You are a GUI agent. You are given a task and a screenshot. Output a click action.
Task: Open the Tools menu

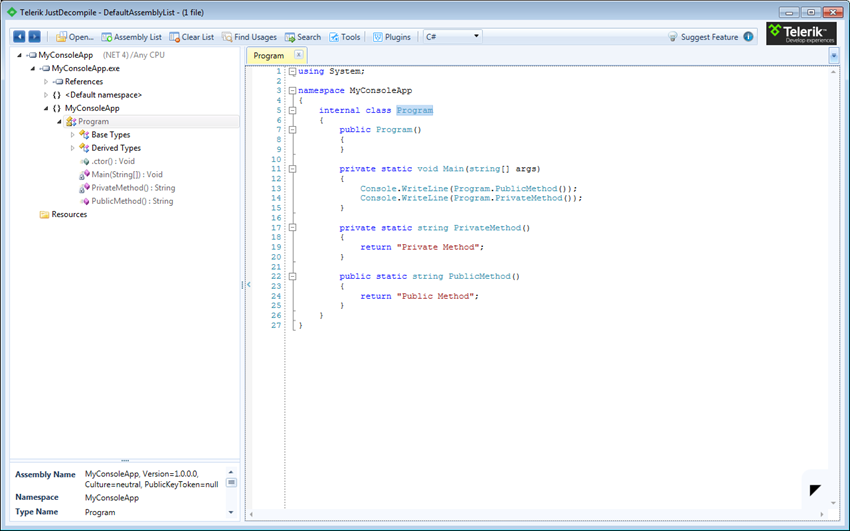[x=344, y=37]
